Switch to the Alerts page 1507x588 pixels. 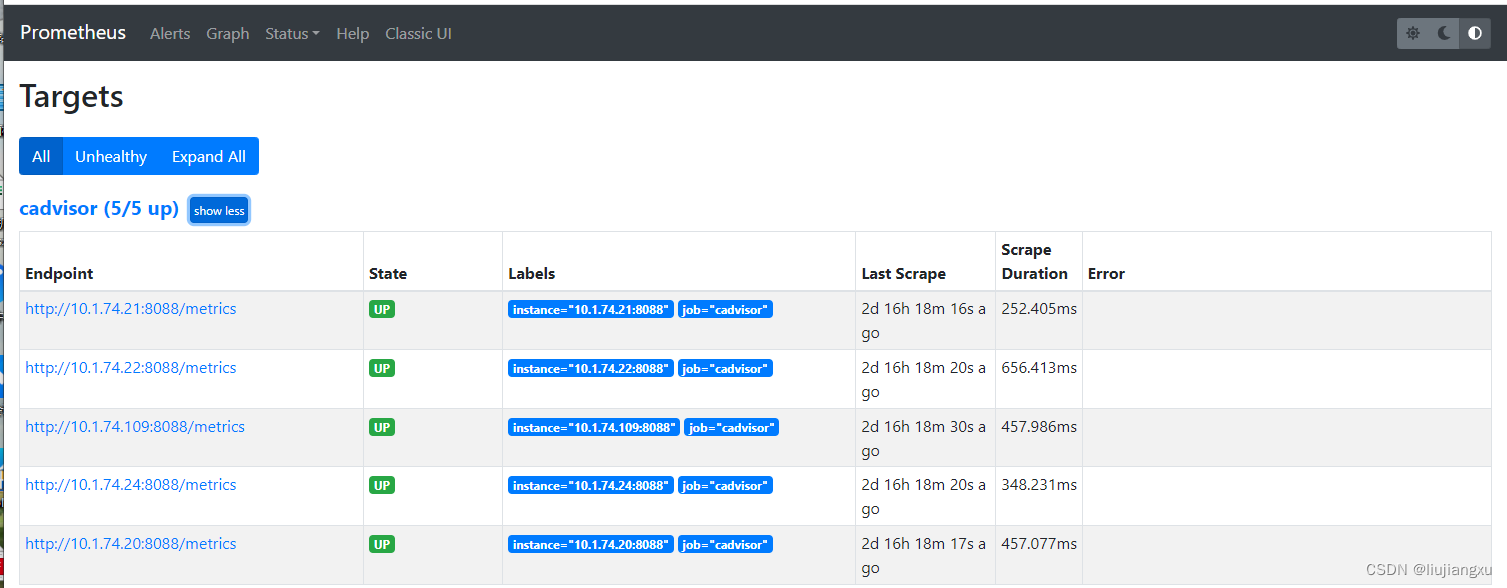click(x=169, y=33)
